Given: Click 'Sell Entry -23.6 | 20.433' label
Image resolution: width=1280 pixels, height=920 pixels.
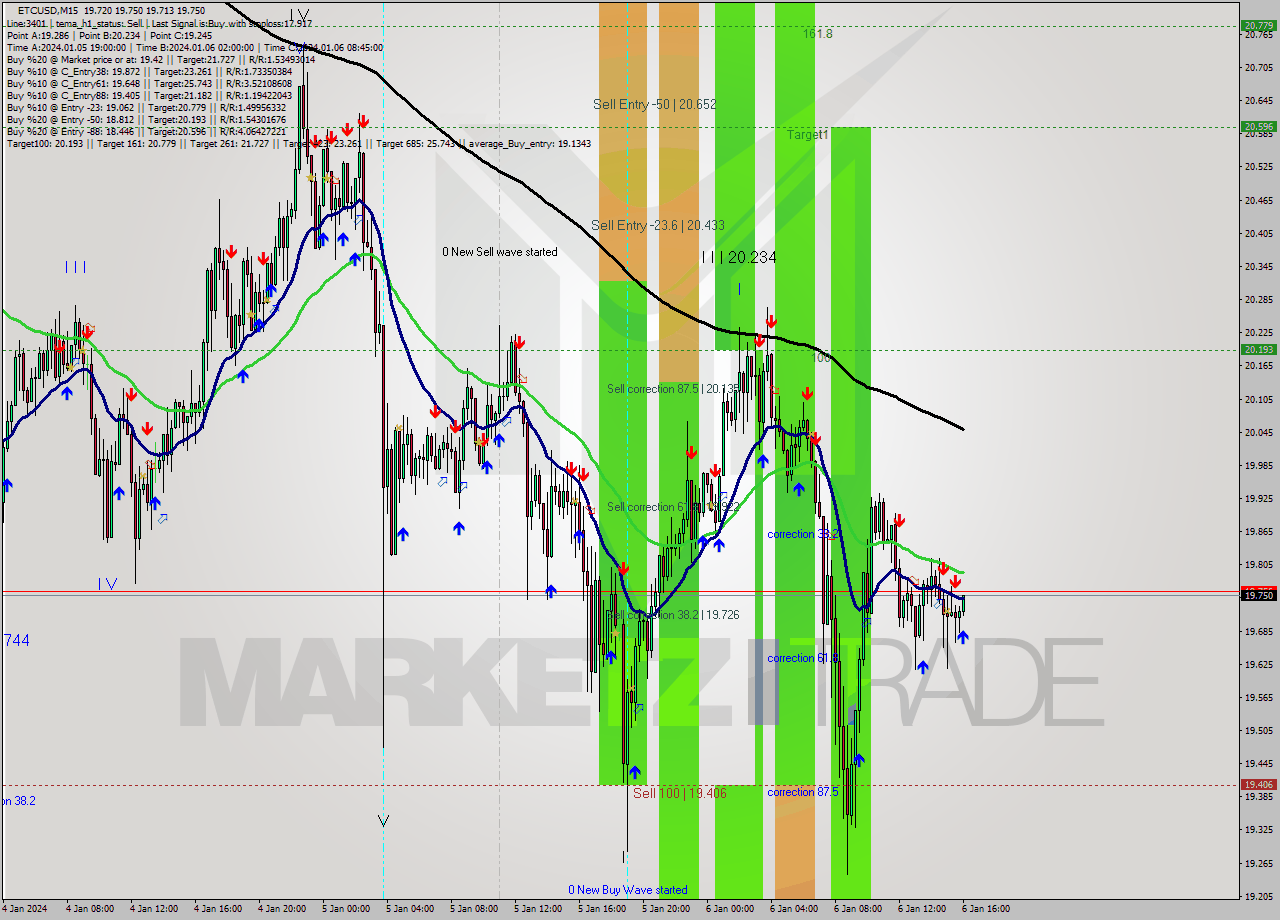Looking at the screenshot, I should (657, 226).
